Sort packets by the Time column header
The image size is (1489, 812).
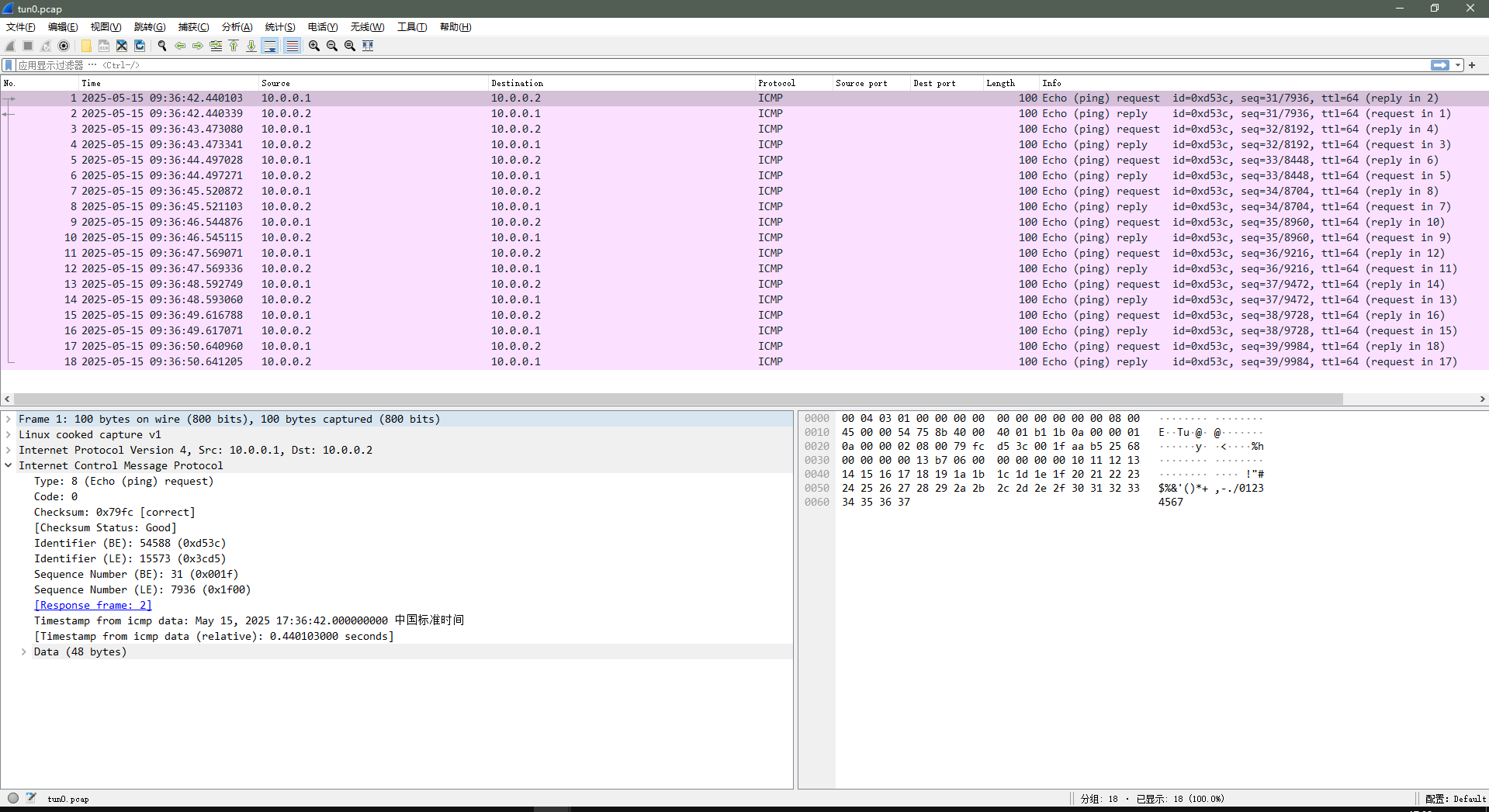pos(168,83)
